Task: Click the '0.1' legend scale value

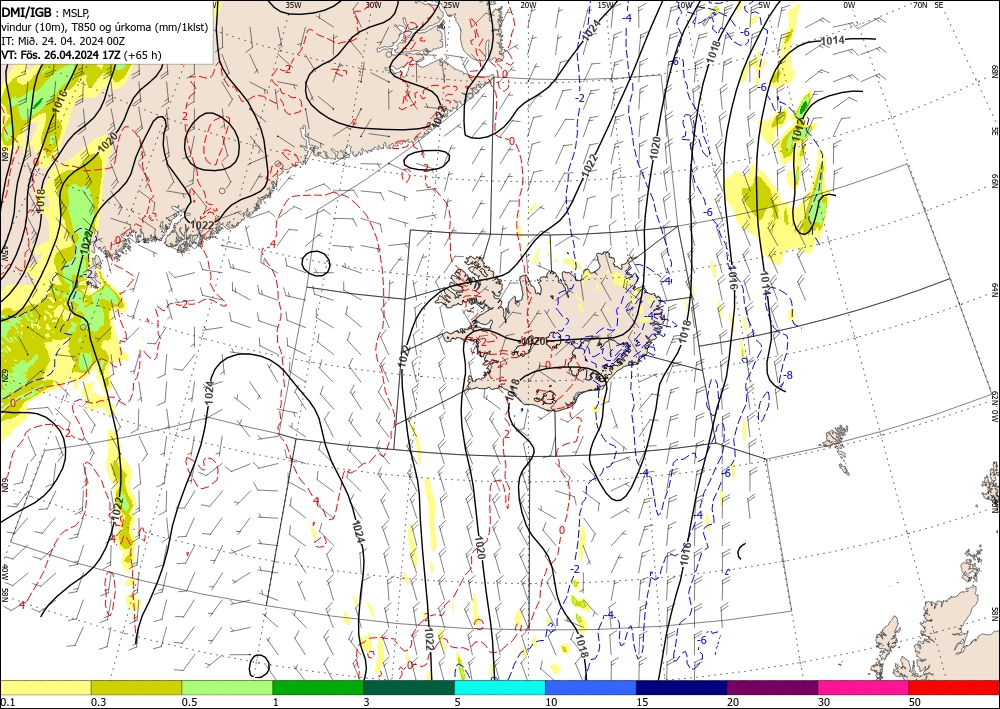Action: pyautogui.click(x=7, y=702)
